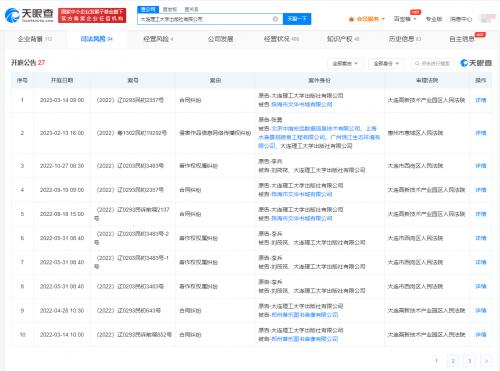Click the 天眼查 logo in the header

[x=29, y=15]
